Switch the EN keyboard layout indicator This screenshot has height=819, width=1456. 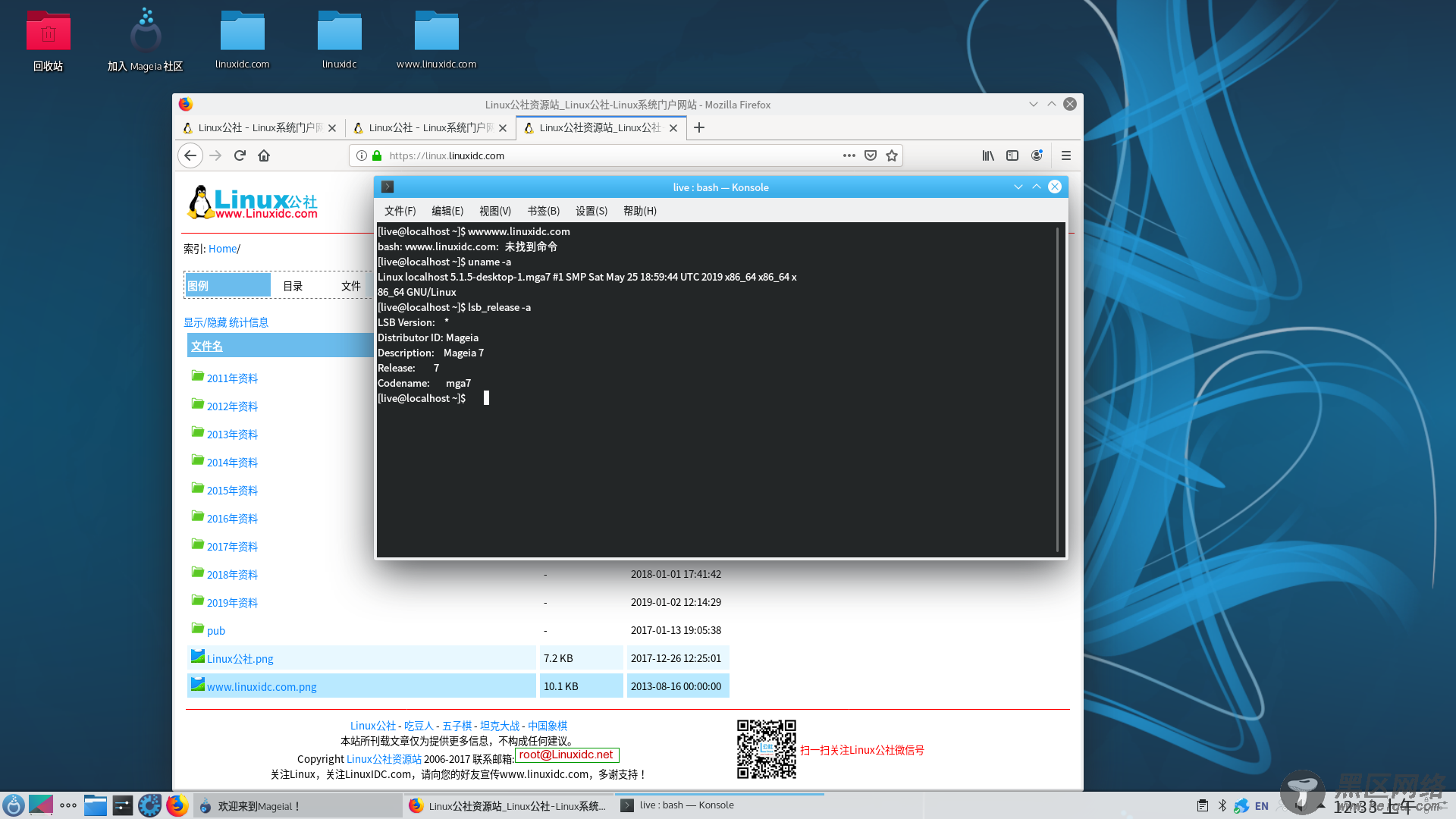(x=1262, y=806)
